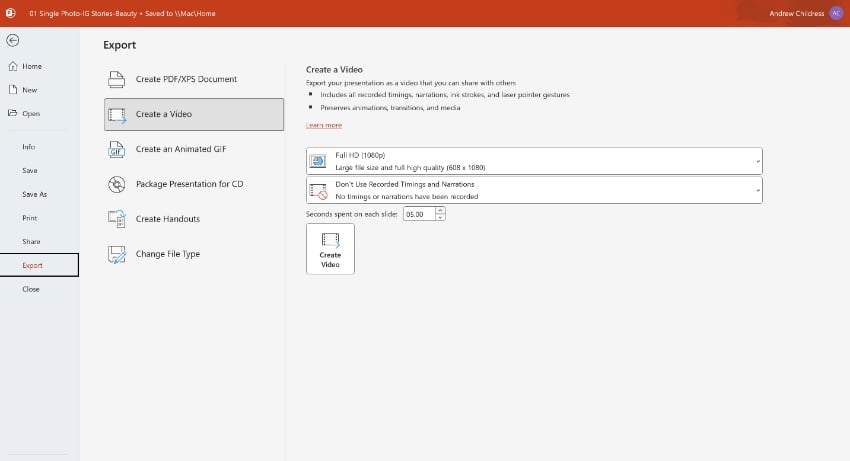Click the back arrow icon
Viewport: 850px width, 461px height.
tap(12, 41)
